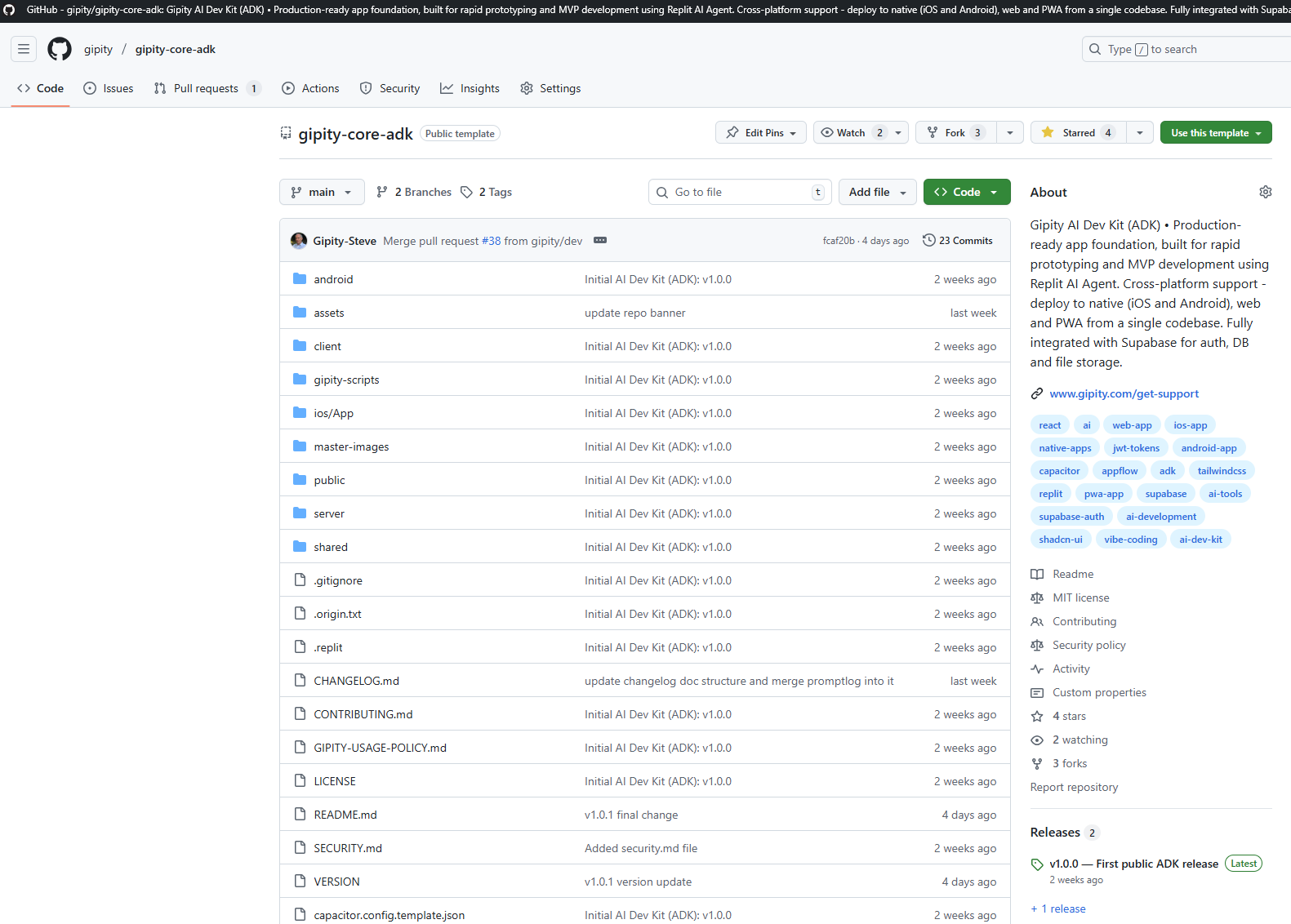Click the search magnifier icon
The width and height of the screenshot is (1291, 924).
click(1095, 49)
